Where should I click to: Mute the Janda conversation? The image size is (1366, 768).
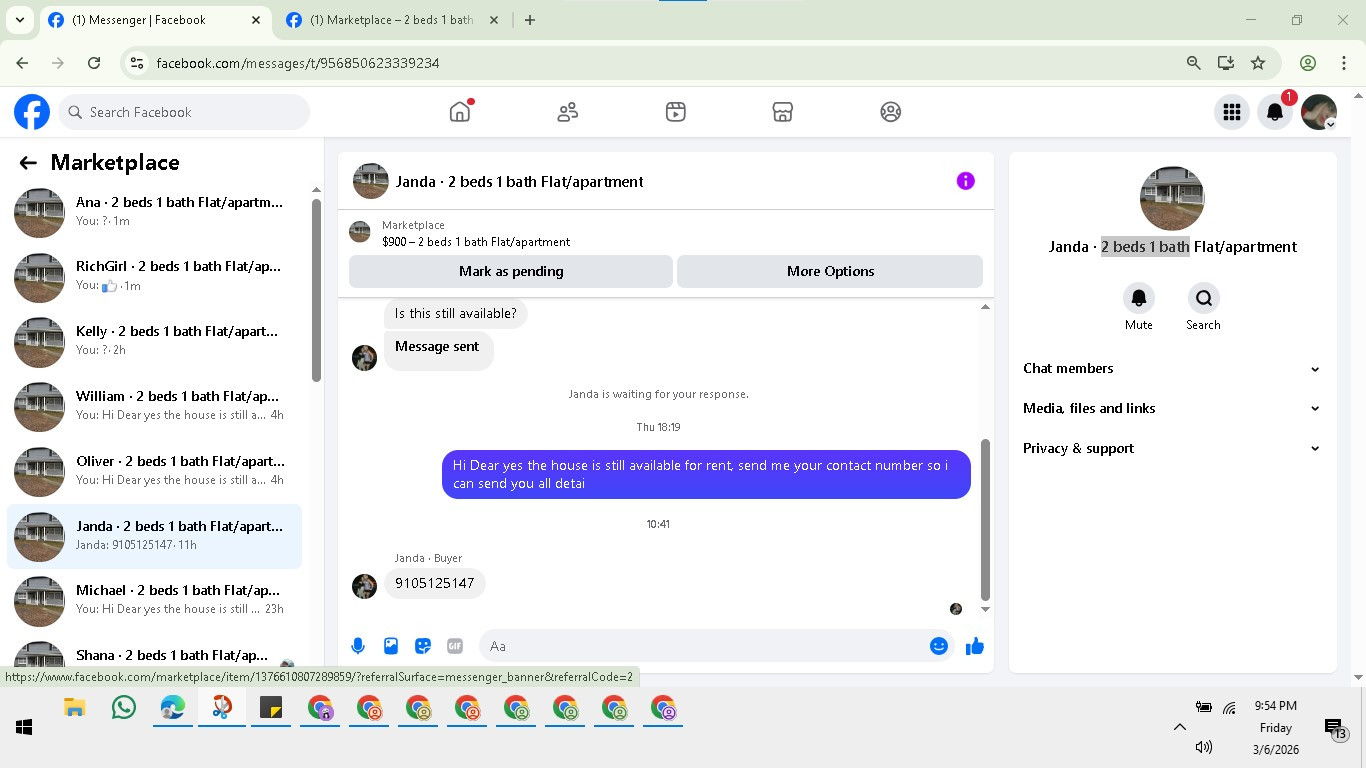1139,298
